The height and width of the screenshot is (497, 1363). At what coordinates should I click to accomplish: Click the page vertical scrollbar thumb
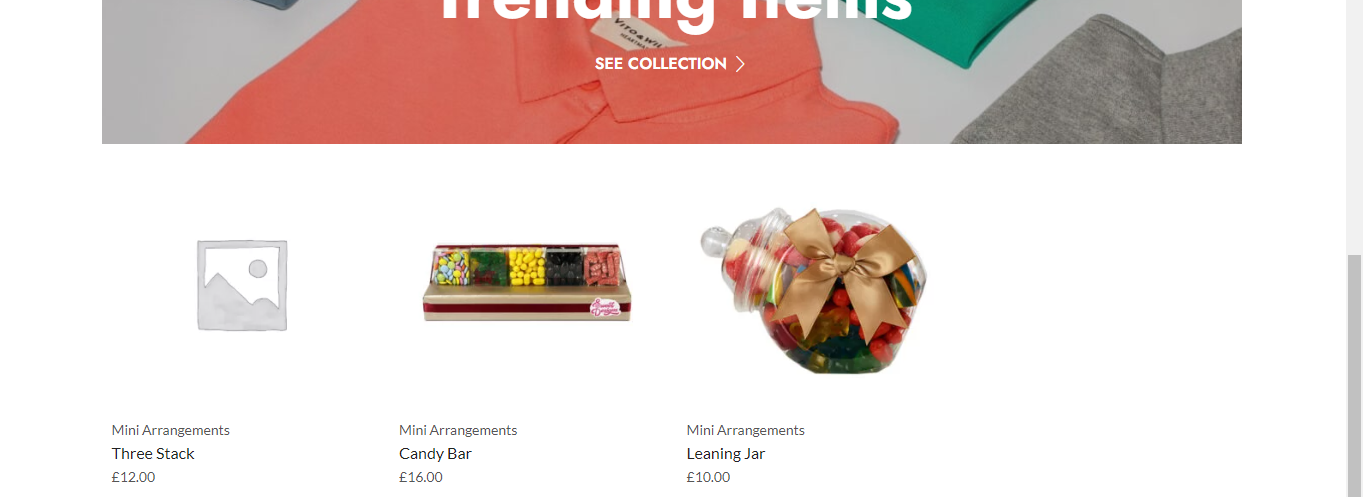coord(1355,376)
